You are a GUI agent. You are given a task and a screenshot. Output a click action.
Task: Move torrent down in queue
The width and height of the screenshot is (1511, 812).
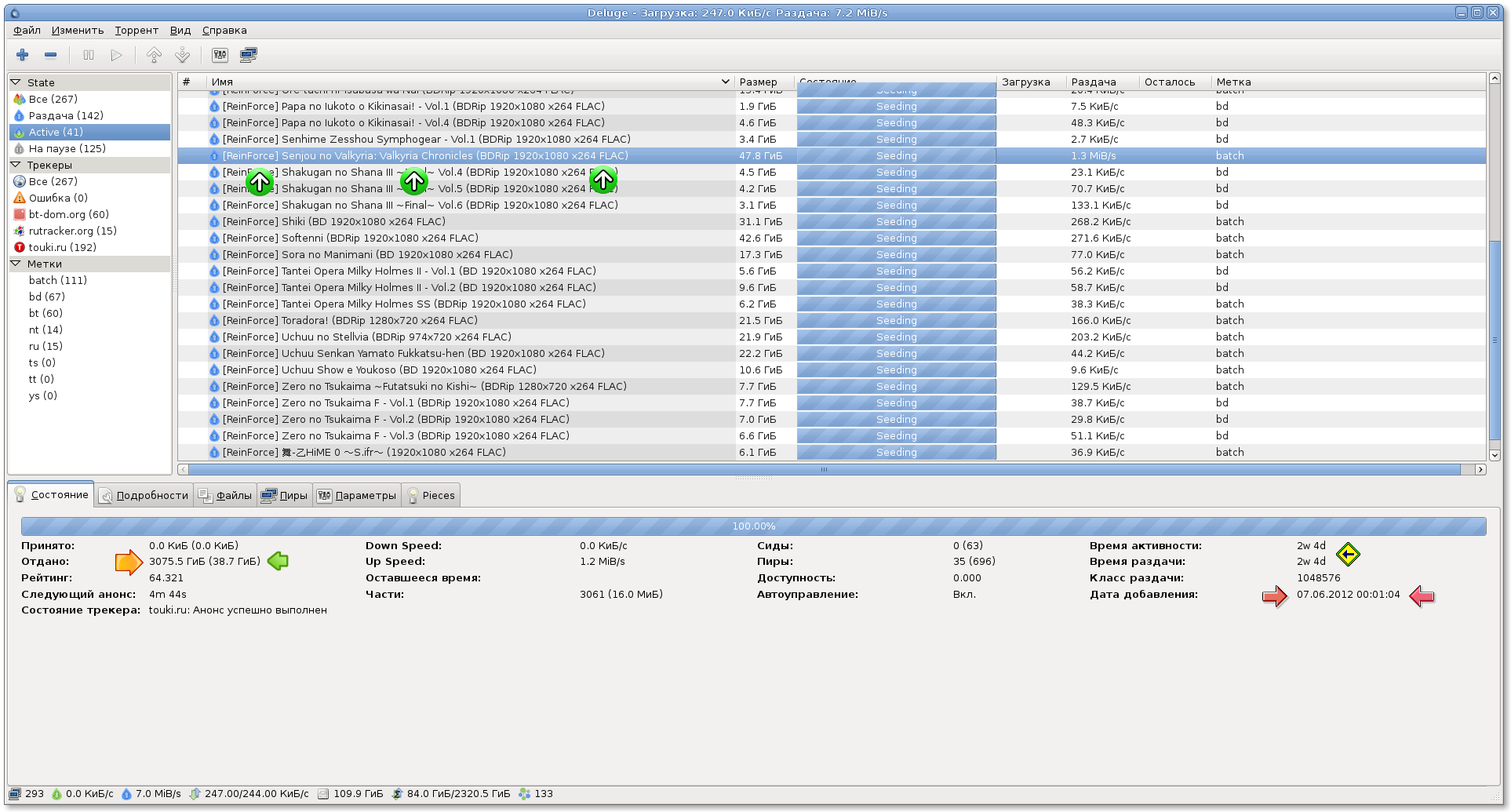coord(182,55)
